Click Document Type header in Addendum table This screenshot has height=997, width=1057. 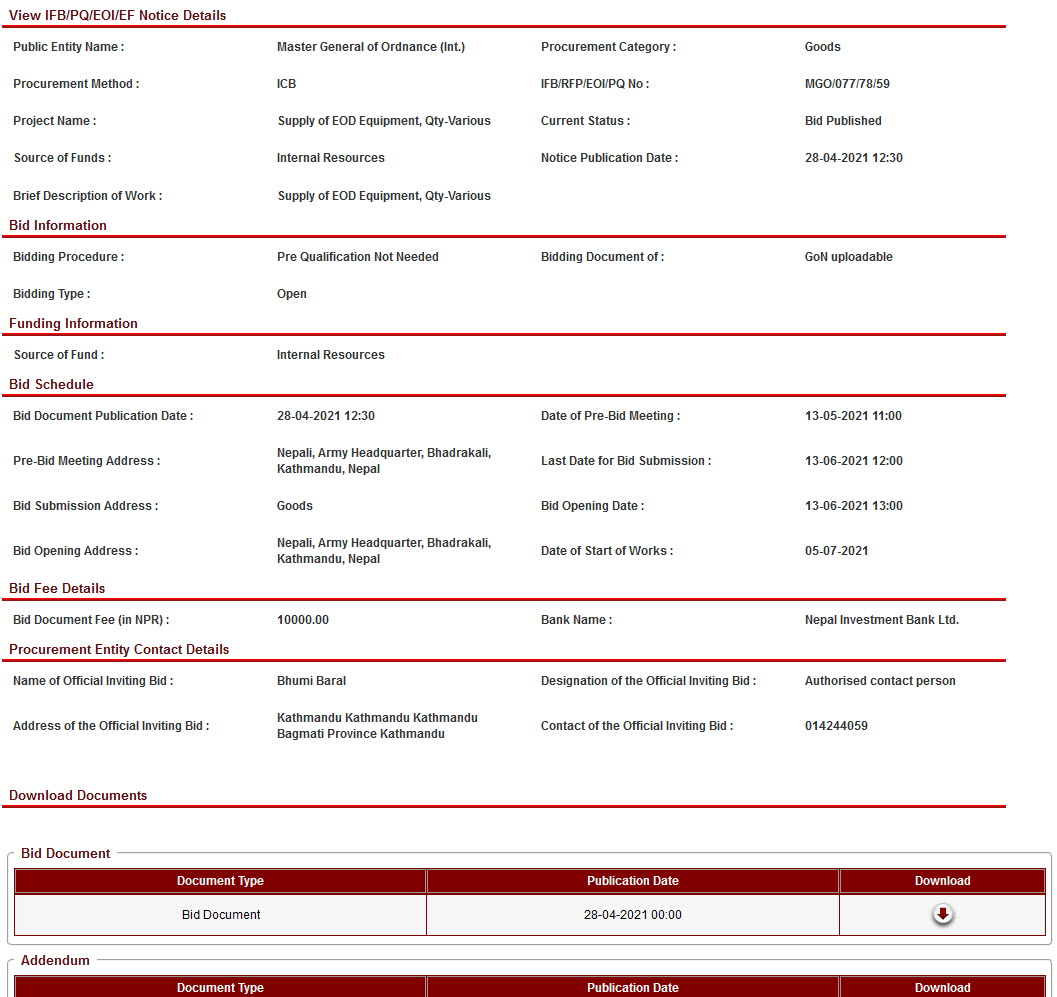point(220,987)
